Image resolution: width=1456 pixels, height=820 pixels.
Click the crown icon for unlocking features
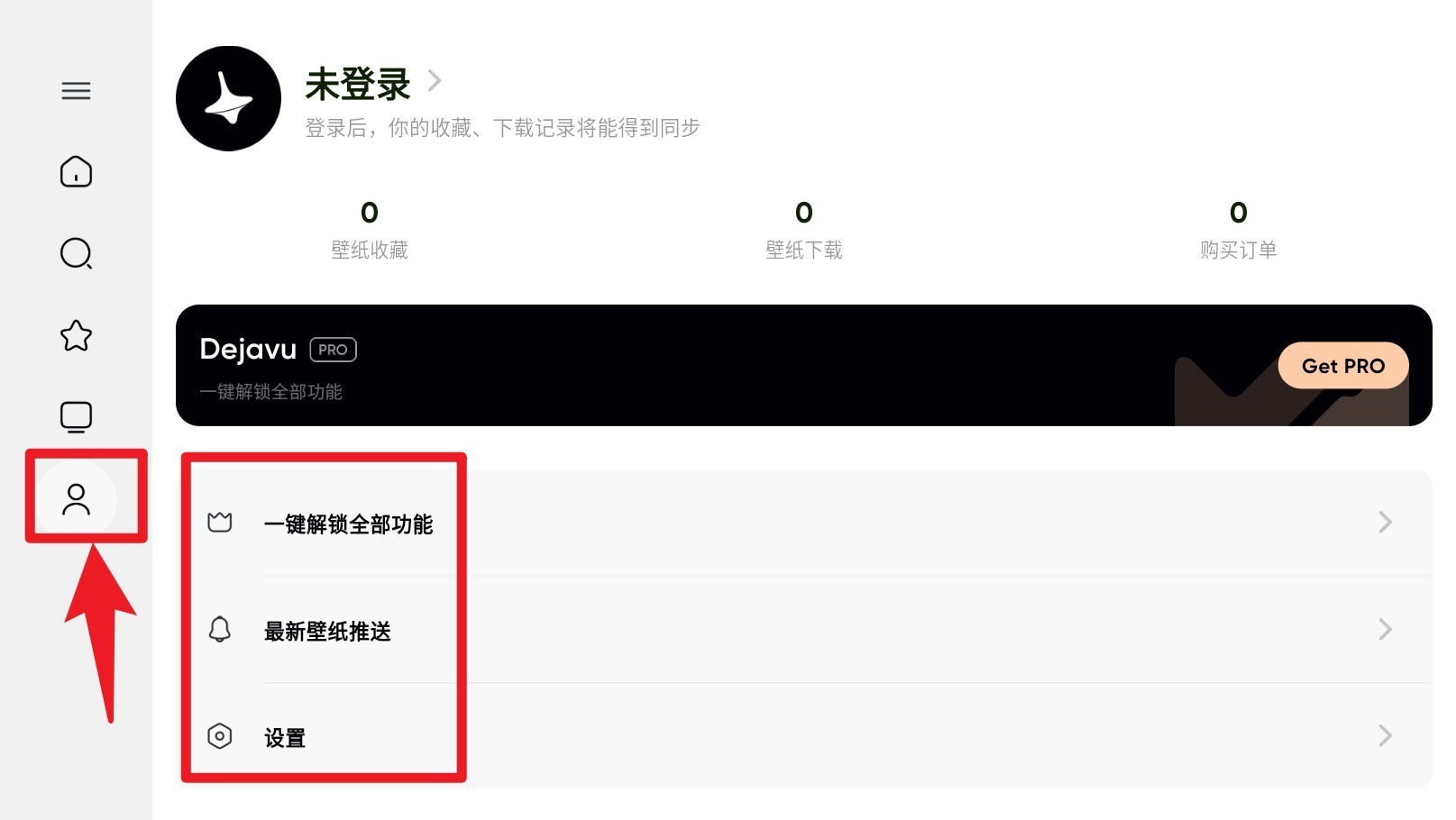click(220, 523)
